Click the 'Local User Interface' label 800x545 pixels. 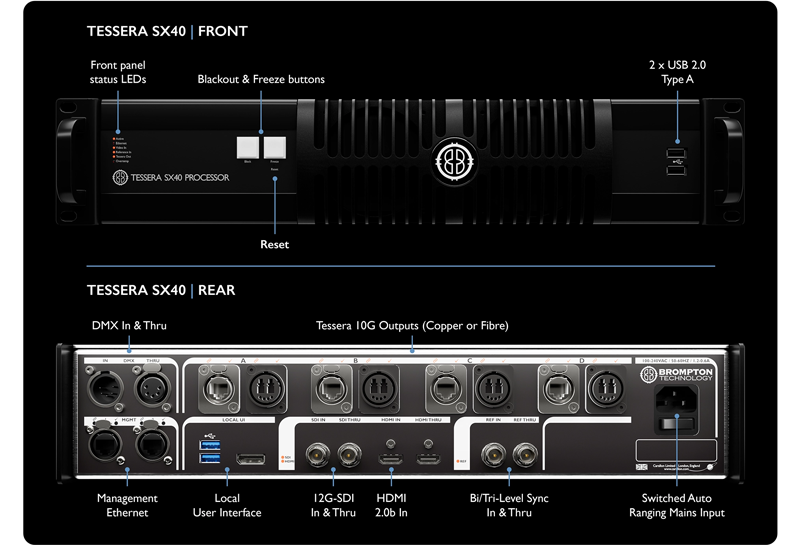pos(227,505)
